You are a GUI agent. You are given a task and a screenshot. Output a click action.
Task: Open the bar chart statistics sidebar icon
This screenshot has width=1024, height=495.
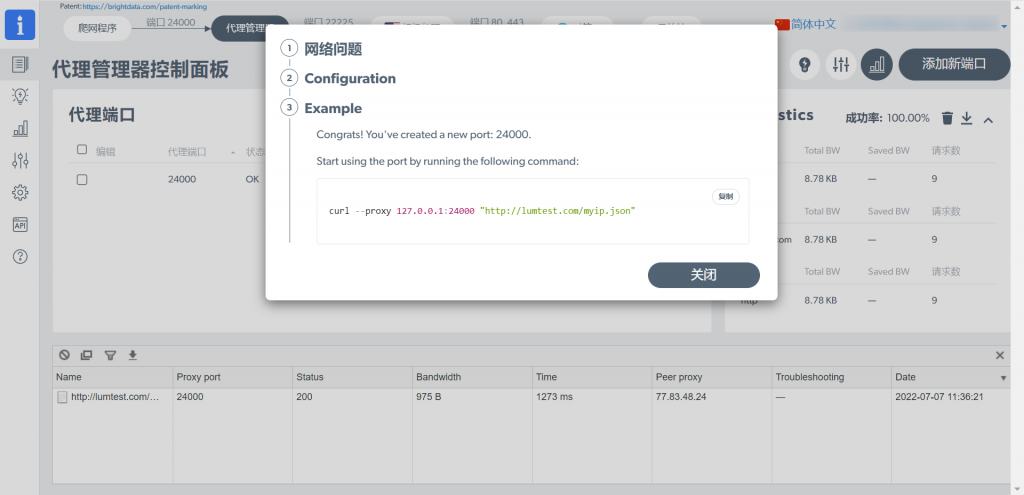point(20,128)
